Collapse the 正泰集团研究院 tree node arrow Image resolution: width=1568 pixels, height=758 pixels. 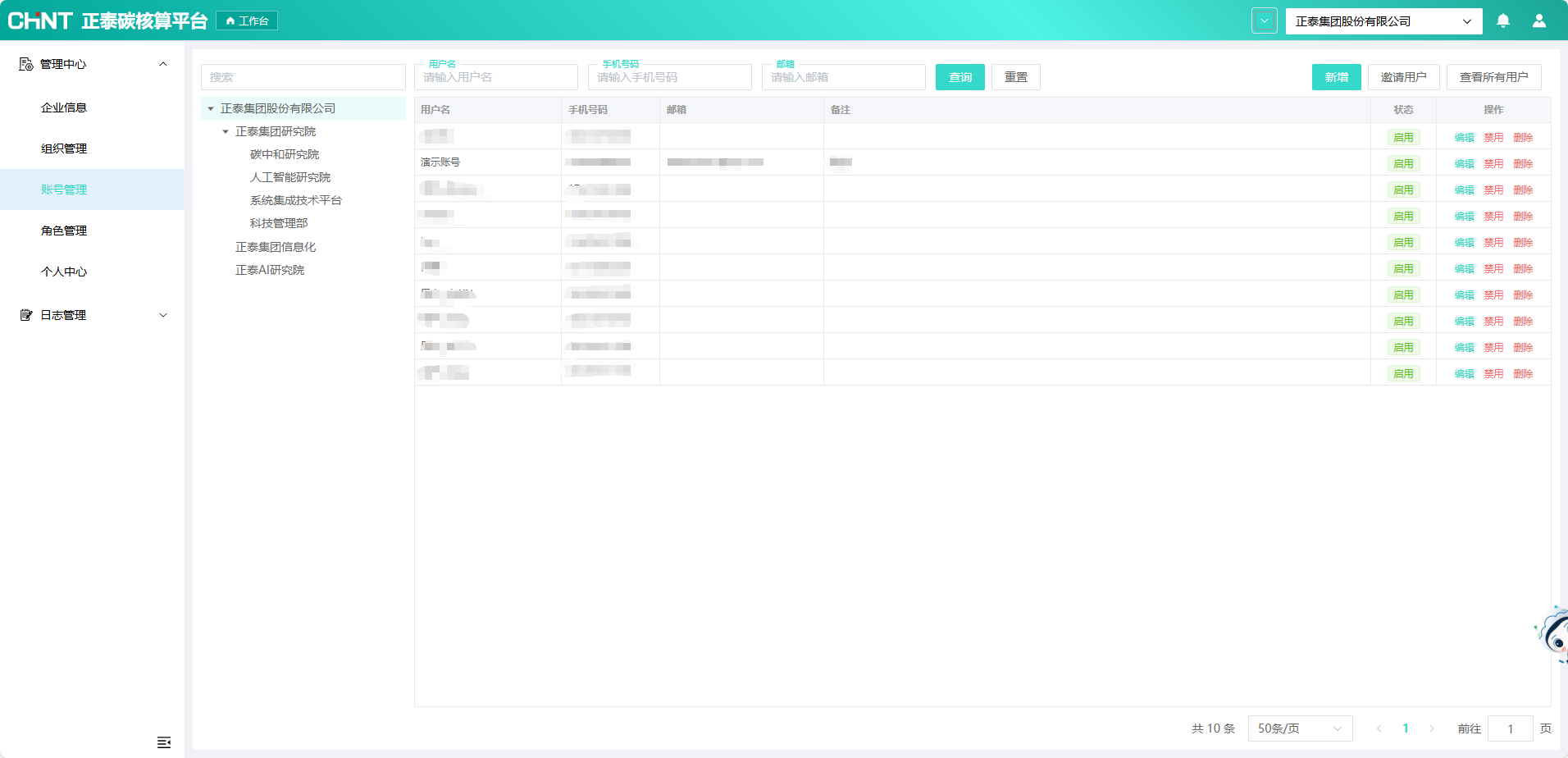(226, 131)
